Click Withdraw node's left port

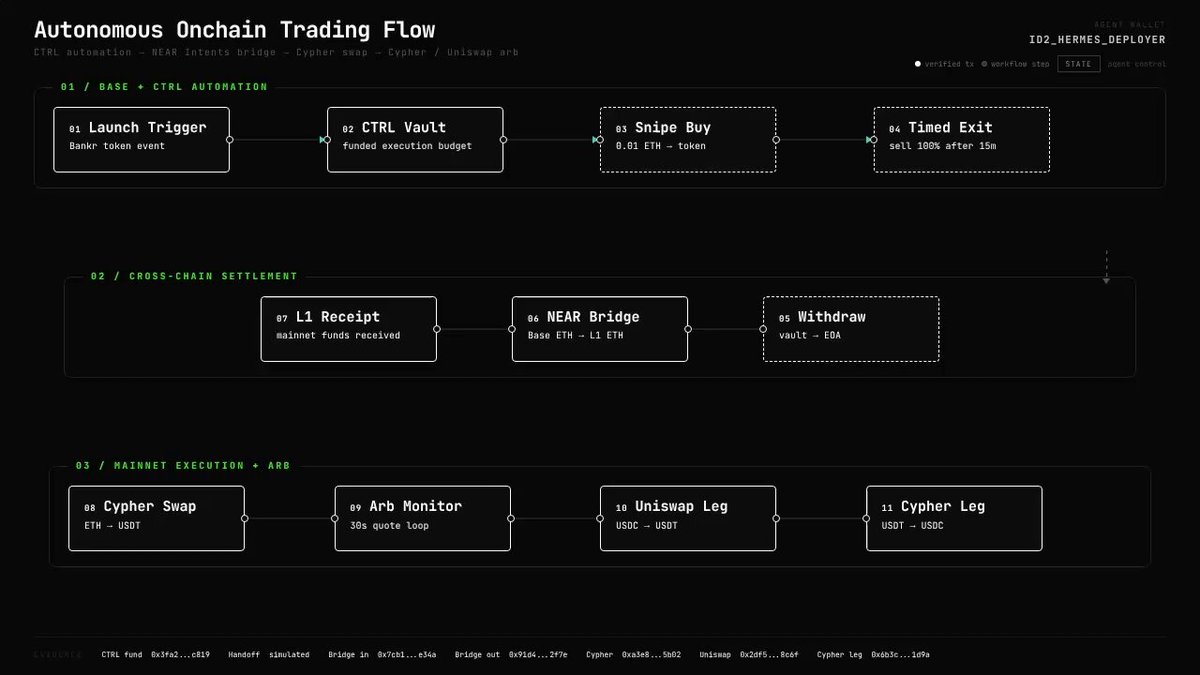[x=764, y=329]
